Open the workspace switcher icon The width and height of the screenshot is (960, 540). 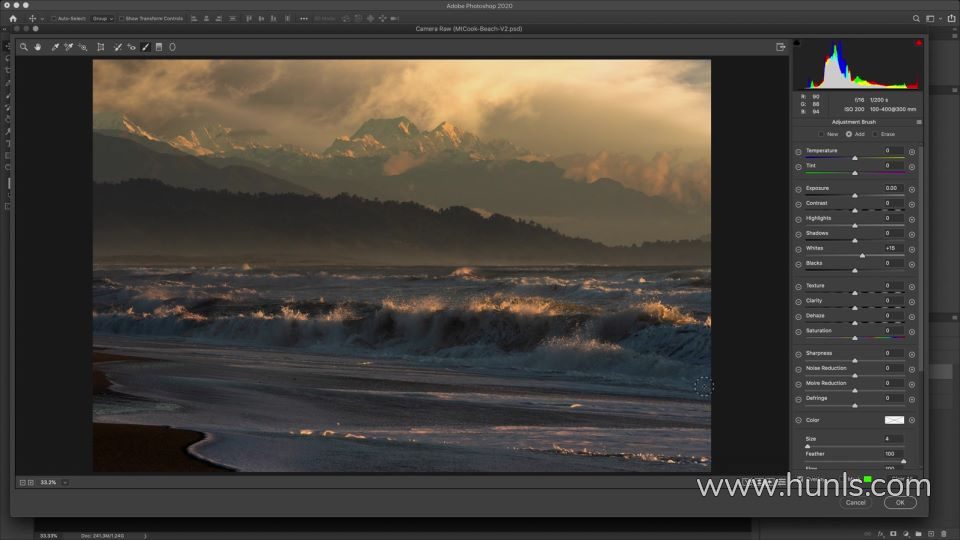tap(930, 18)
